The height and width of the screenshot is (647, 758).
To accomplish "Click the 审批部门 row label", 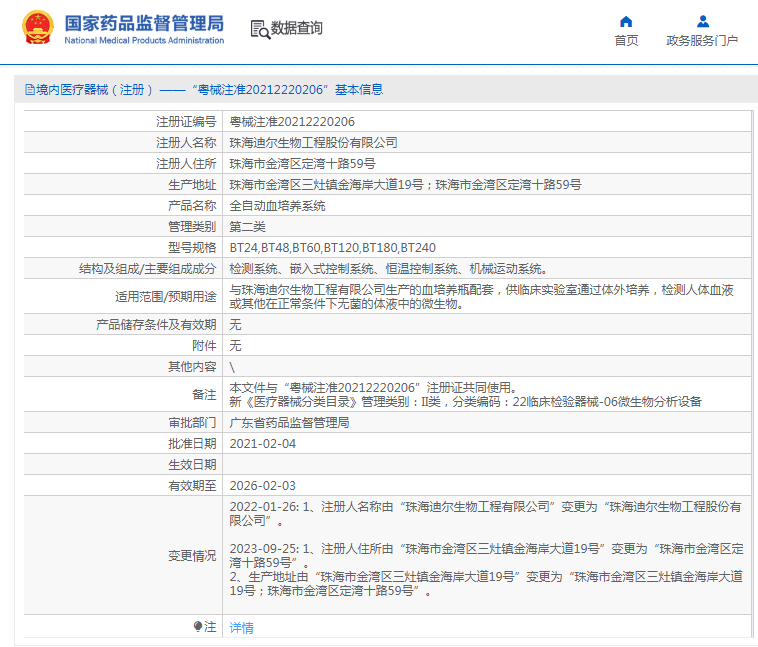I will [x=192, y=423].
